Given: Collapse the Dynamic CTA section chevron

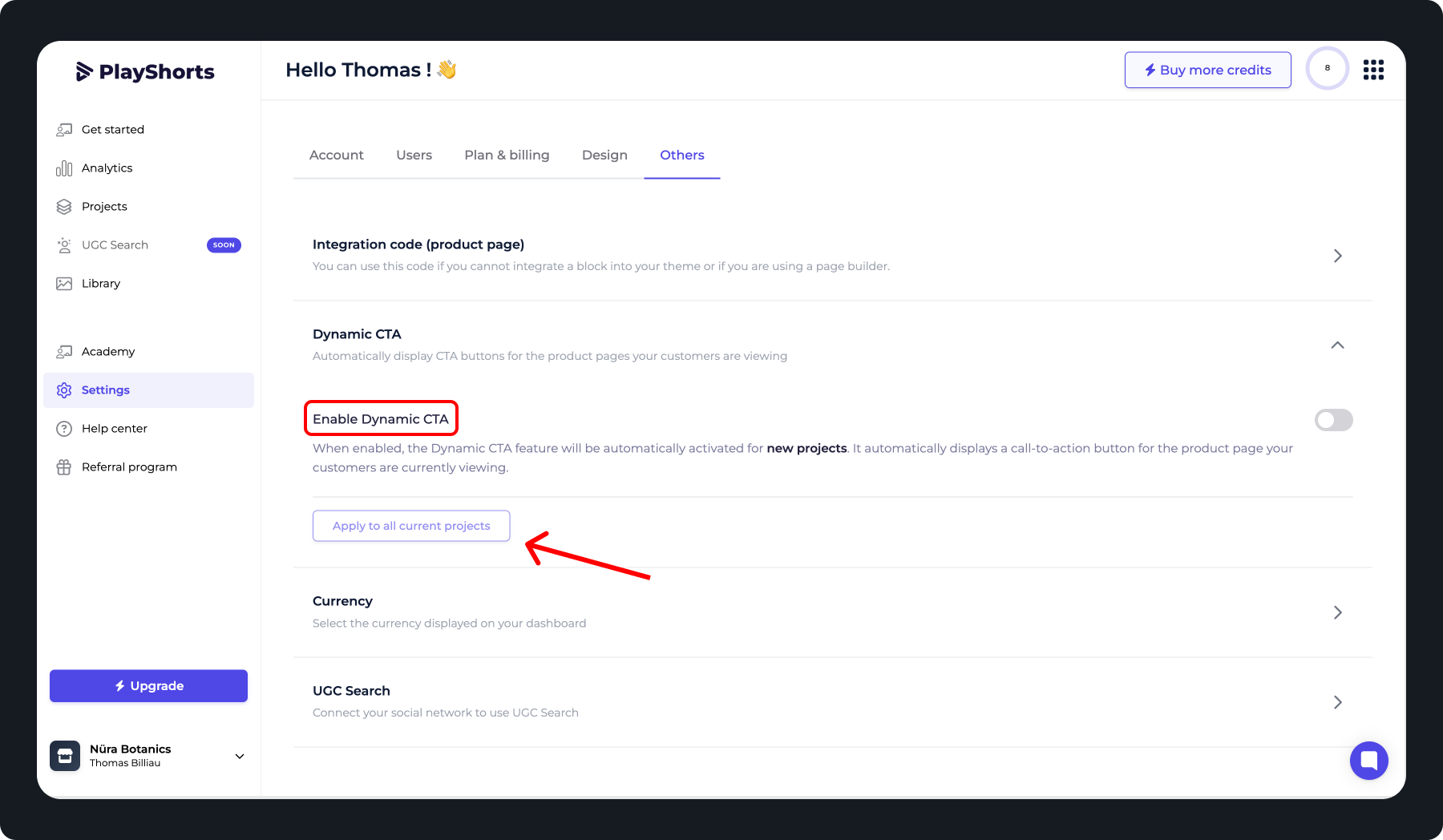Looking at the screenshot, I should click(1338, 345).
